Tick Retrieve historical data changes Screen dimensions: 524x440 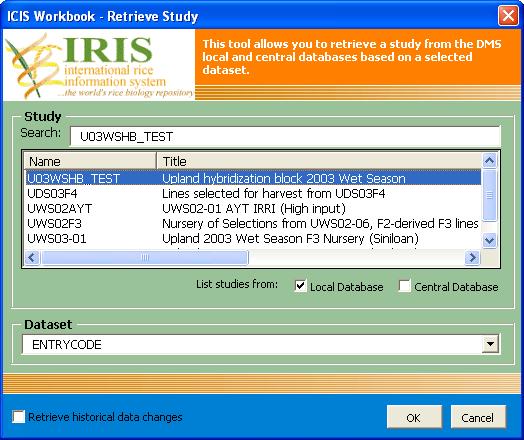coord(19,417)
